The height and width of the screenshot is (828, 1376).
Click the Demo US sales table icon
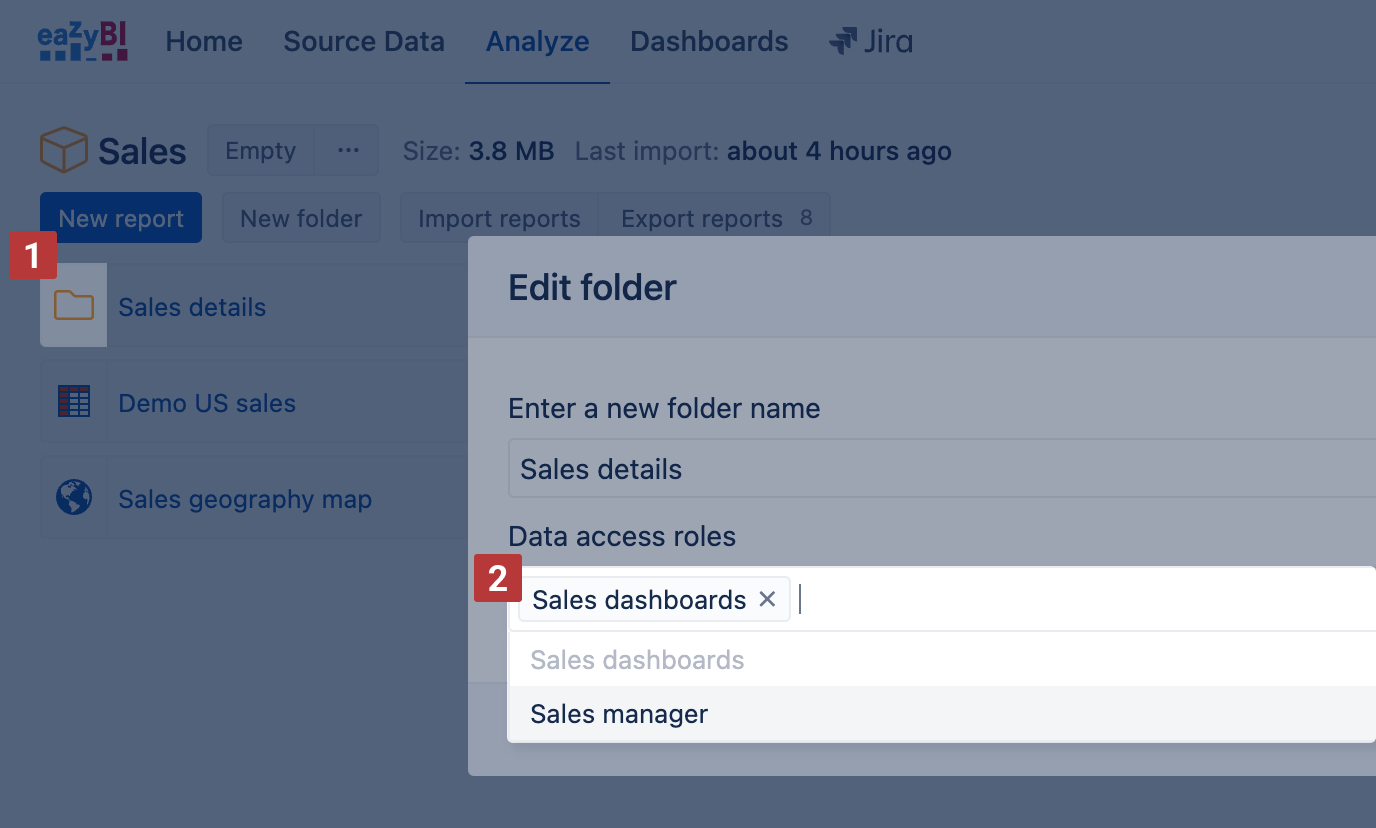point(74,402)
